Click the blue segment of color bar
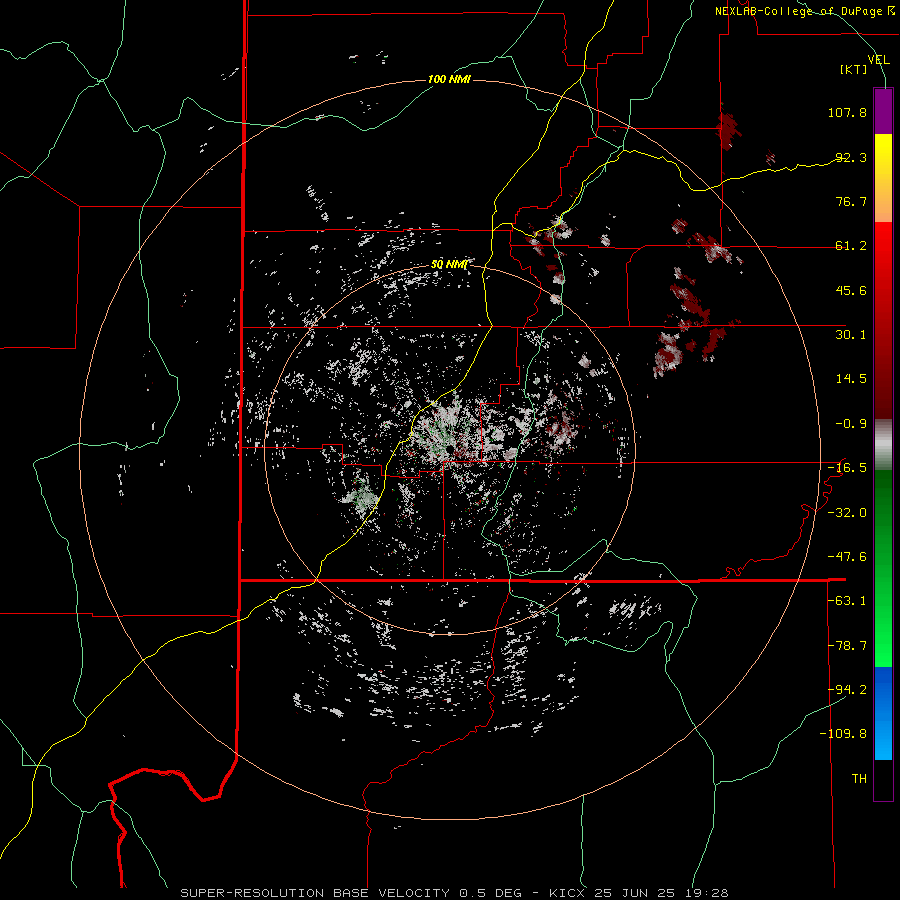This screenshot has width=900, height=900. tap(883, 713)
